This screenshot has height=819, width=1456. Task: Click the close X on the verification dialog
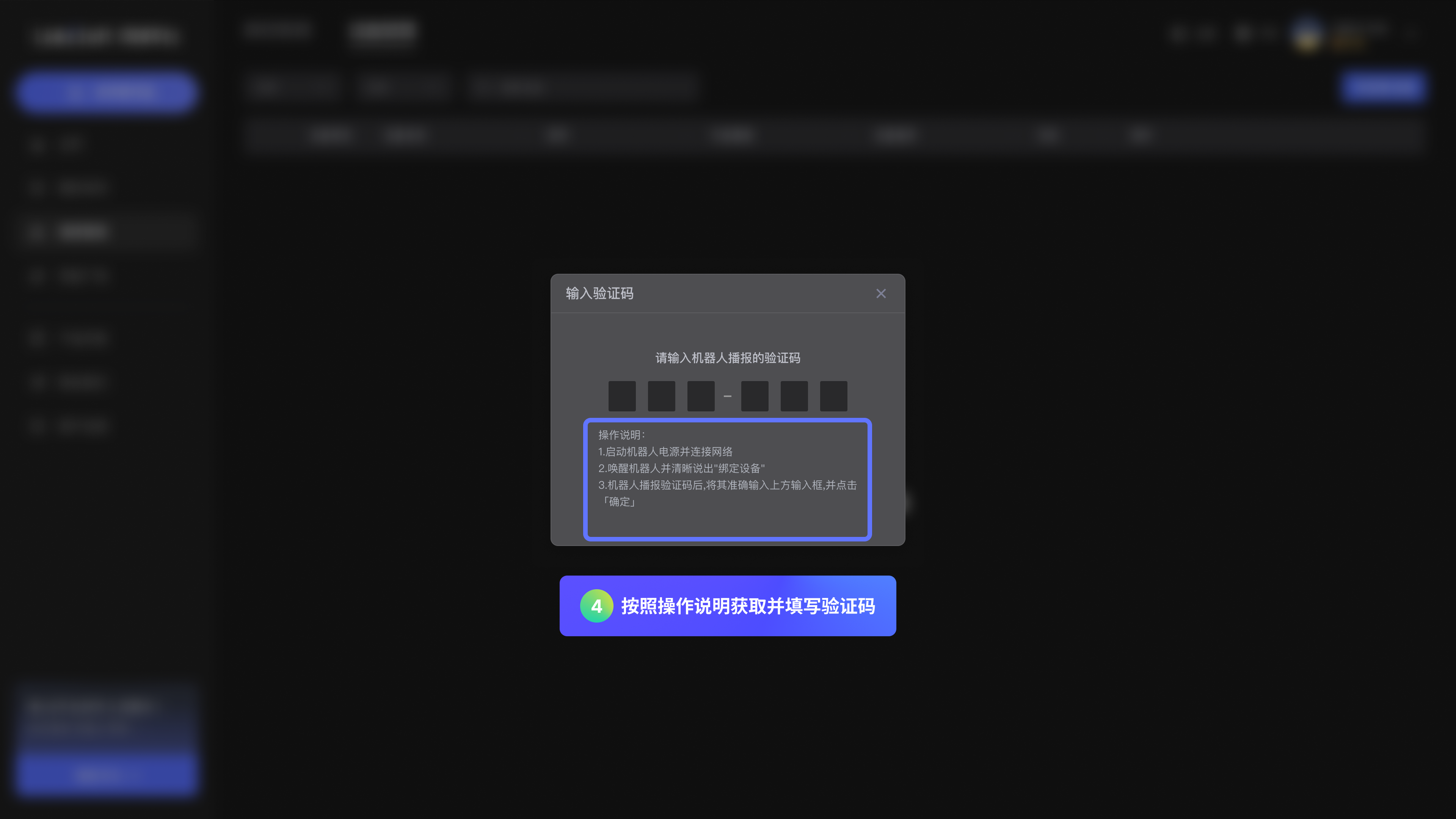click(x=881, y=293)
